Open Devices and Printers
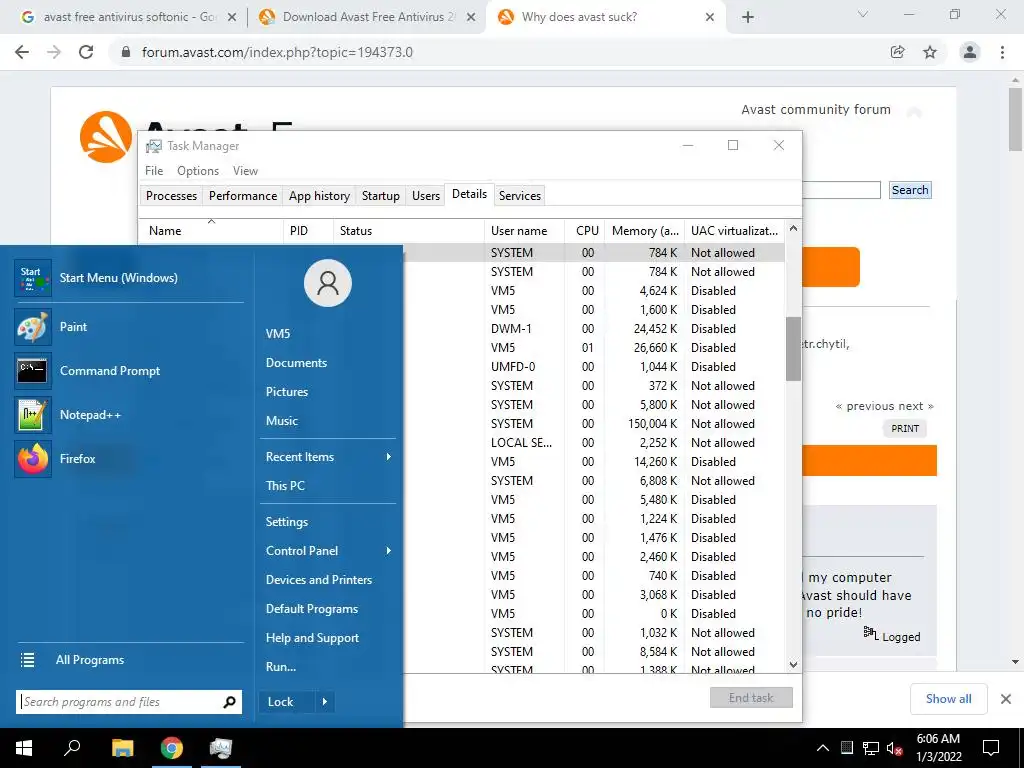 [319, 580]
